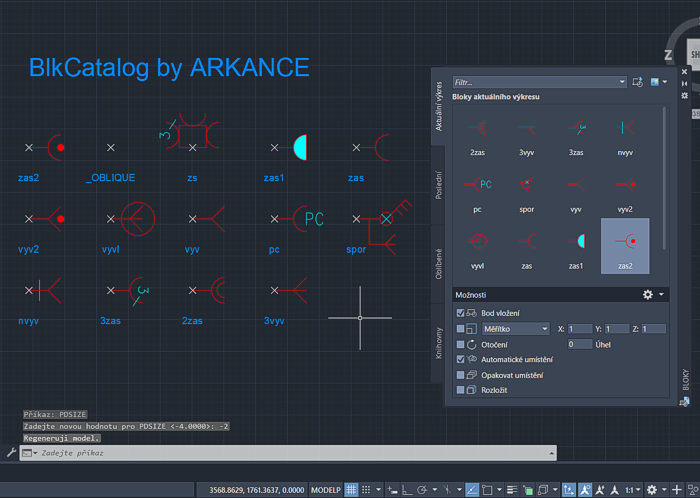Click the Z scale input field
Viewport: 700px width, 498px height.
[654, 329]
